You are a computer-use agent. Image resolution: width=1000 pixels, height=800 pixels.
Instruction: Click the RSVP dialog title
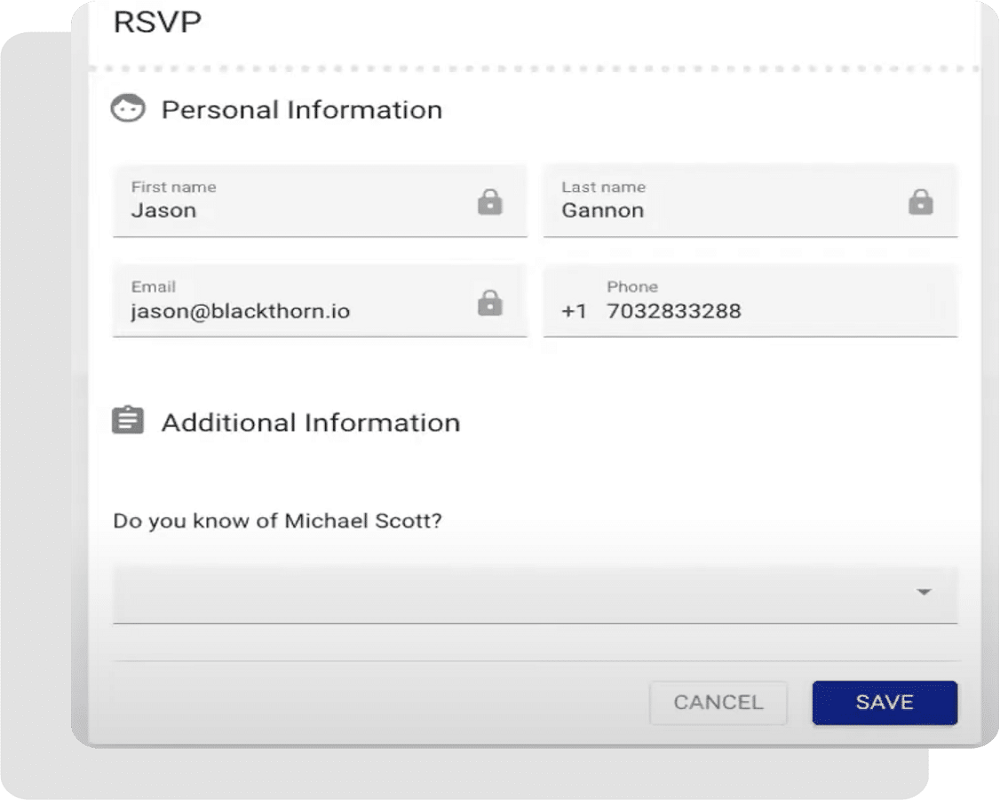[x=157, y=22]
